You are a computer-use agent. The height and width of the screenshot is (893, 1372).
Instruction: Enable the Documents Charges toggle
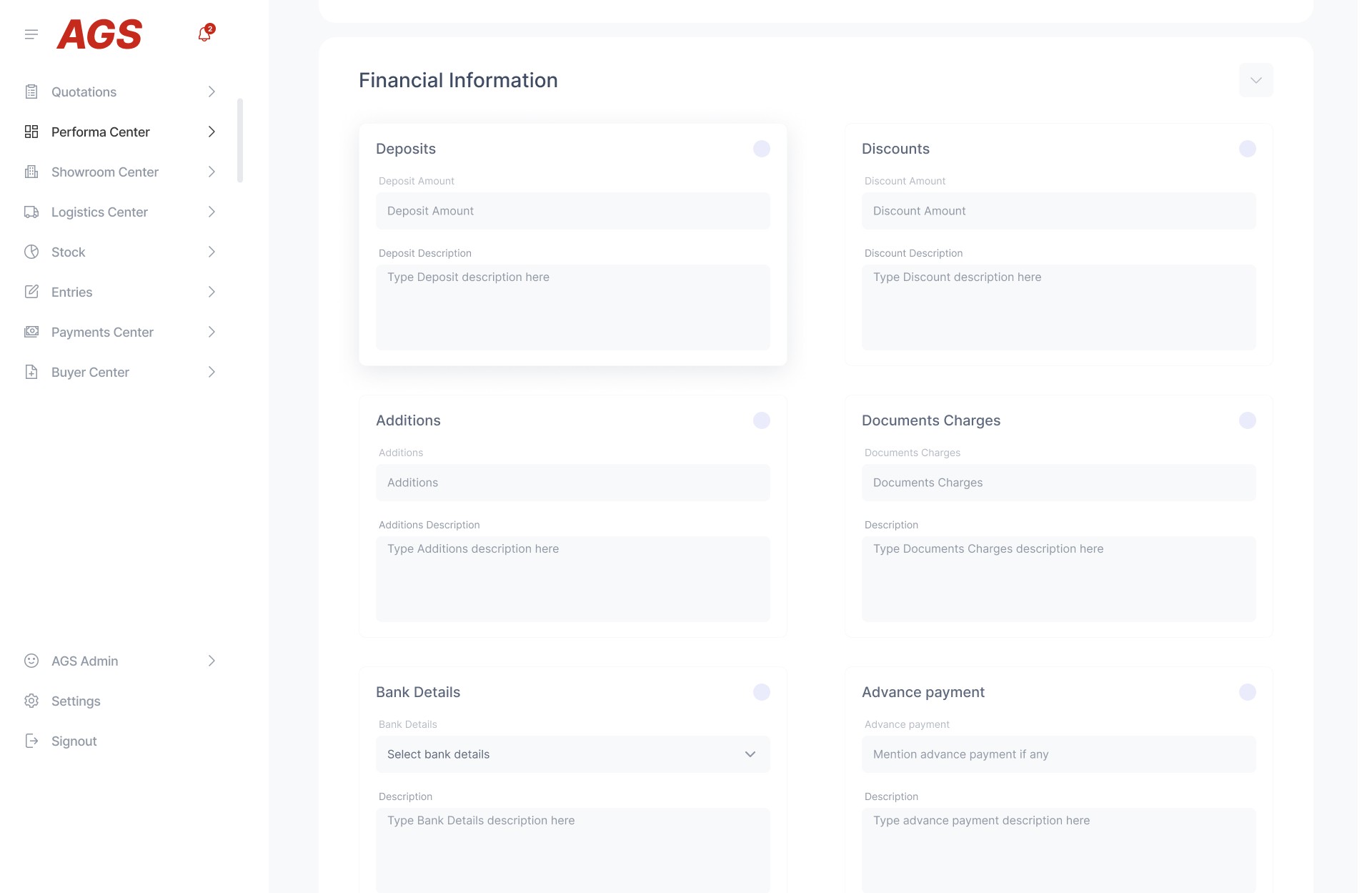pos(1247,420)
